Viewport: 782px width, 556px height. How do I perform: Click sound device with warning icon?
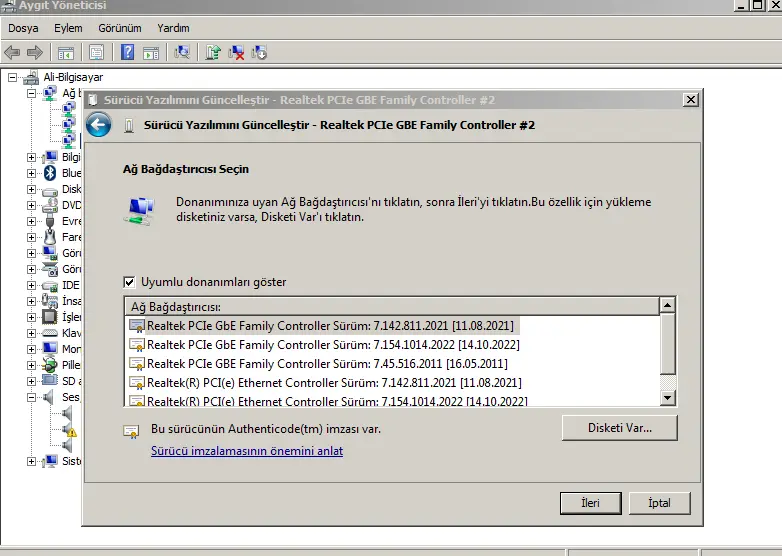[69, 429]
